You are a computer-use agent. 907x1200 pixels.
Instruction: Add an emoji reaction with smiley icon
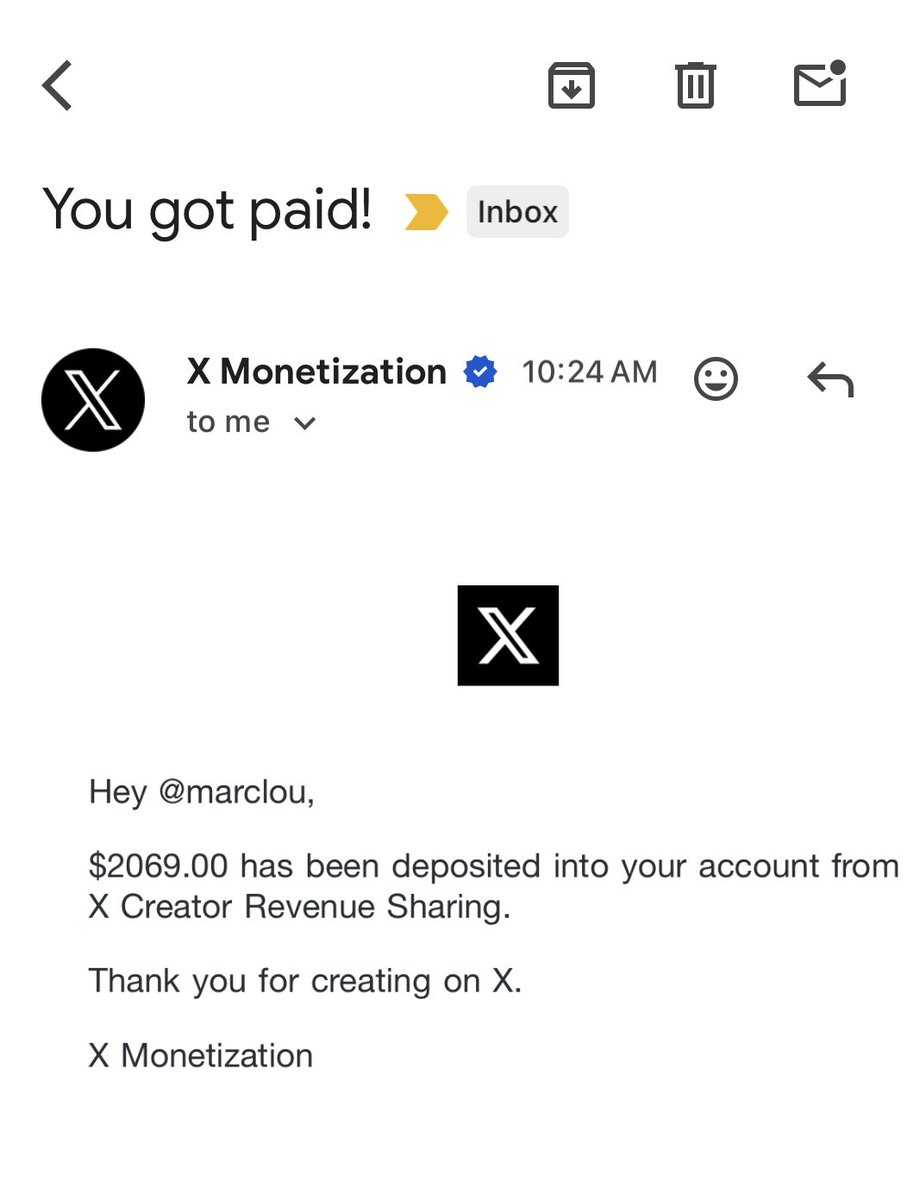point(716,380)
